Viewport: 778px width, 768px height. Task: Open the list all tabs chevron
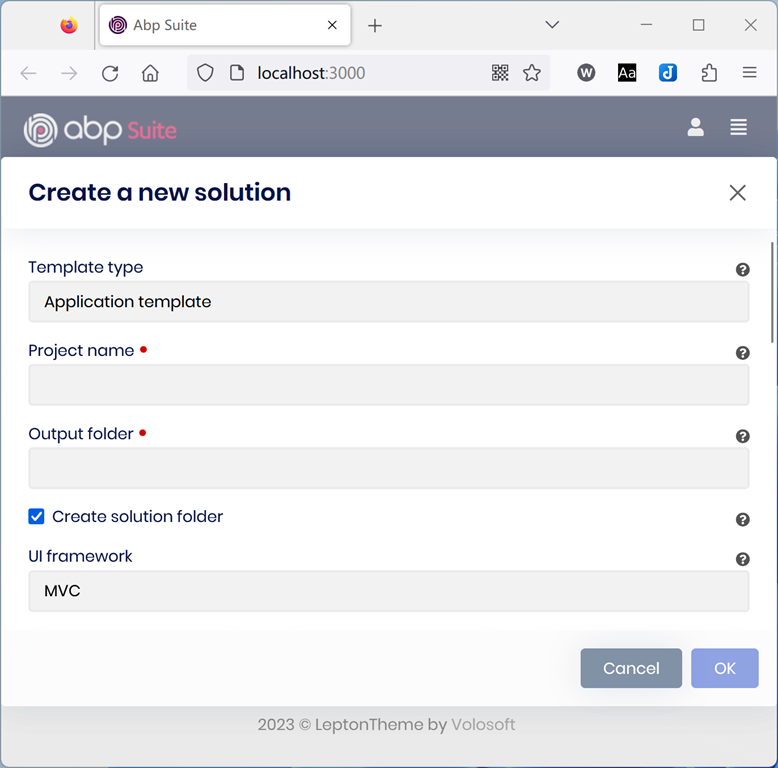551,25
